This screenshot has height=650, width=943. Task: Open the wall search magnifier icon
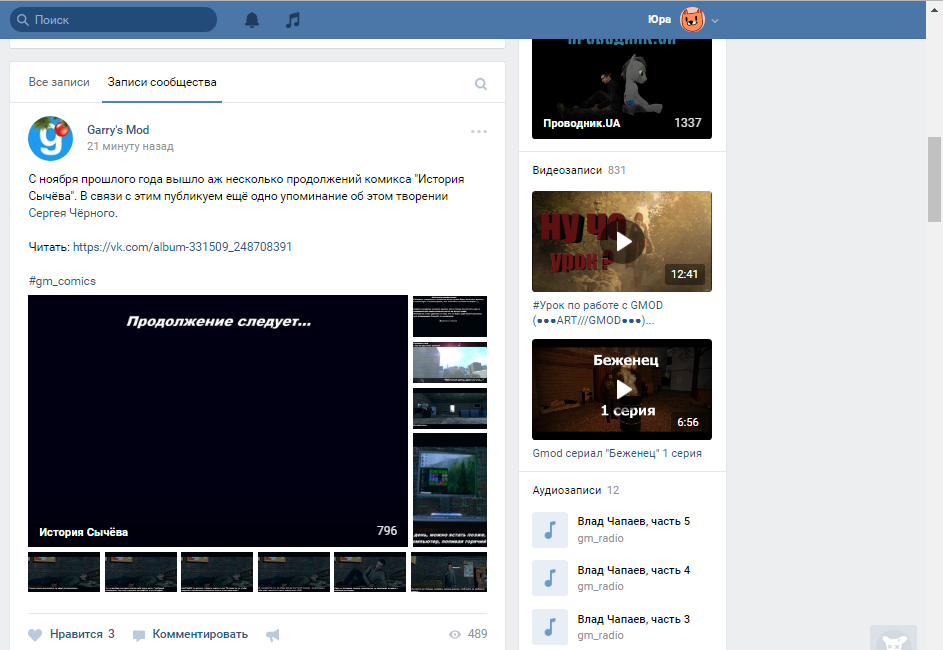tap(481, 84)
